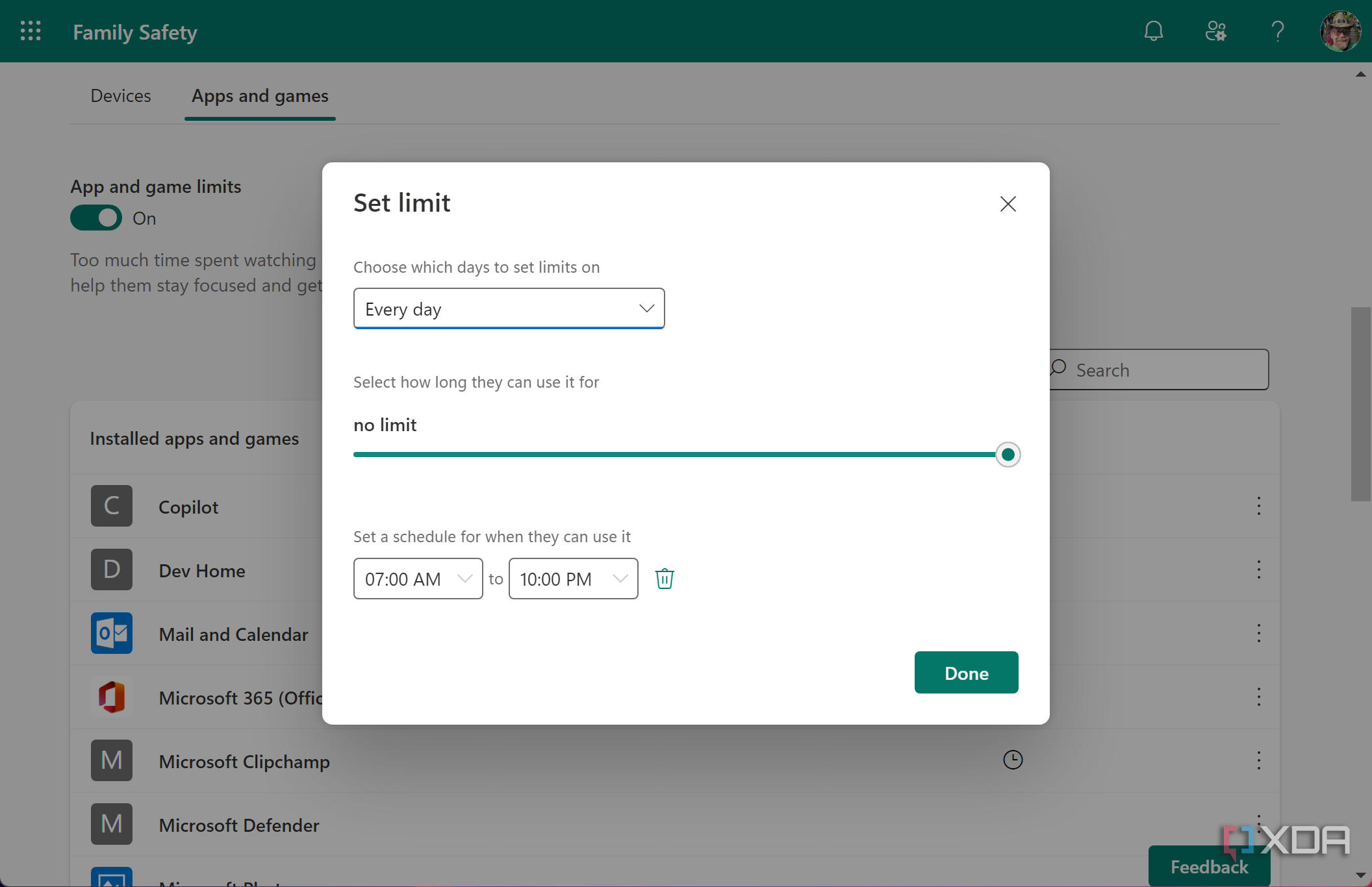Select the Copilot app name
This screenshot has height=887, width=1372.
[188, 507]
